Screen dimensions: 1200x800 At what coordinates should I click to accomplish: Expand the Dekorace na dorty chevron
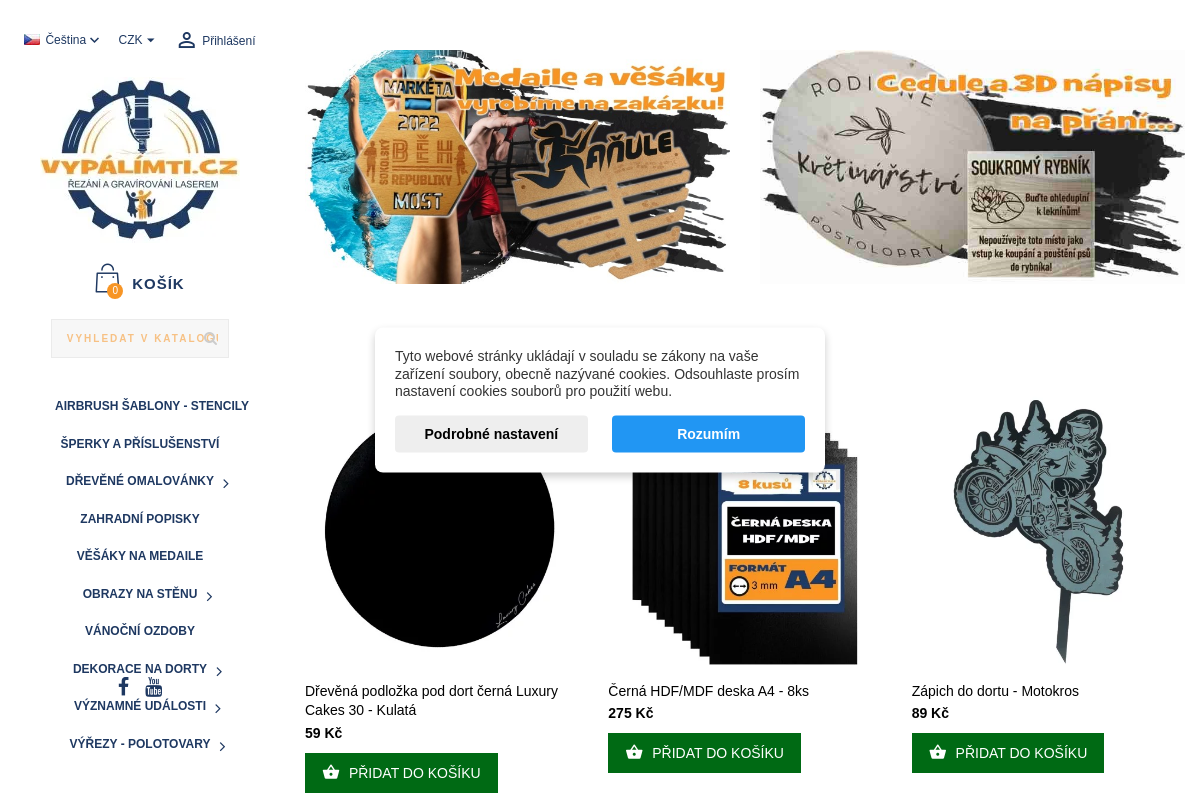219,671
